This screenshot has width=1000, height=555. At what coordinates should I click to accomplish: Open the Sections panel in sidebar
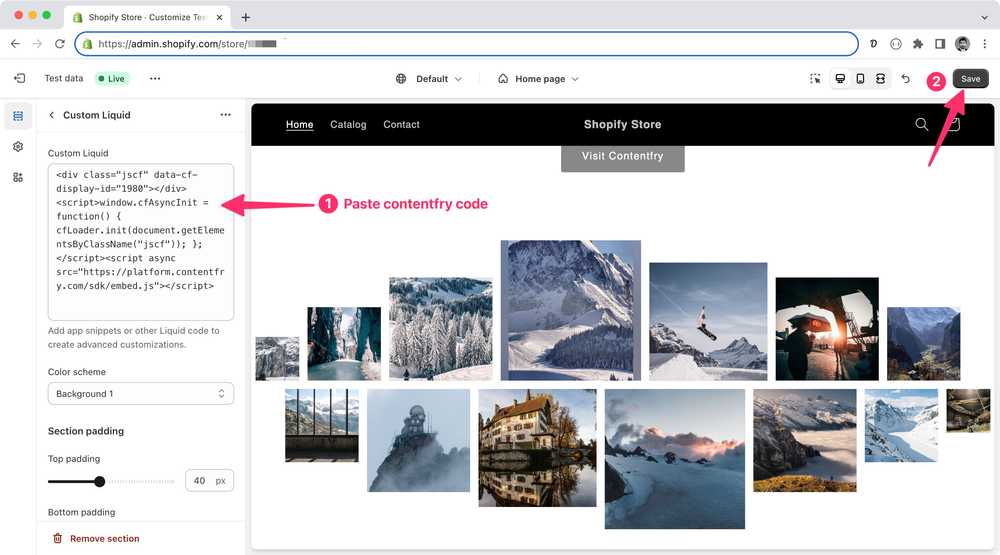point(18,116)
